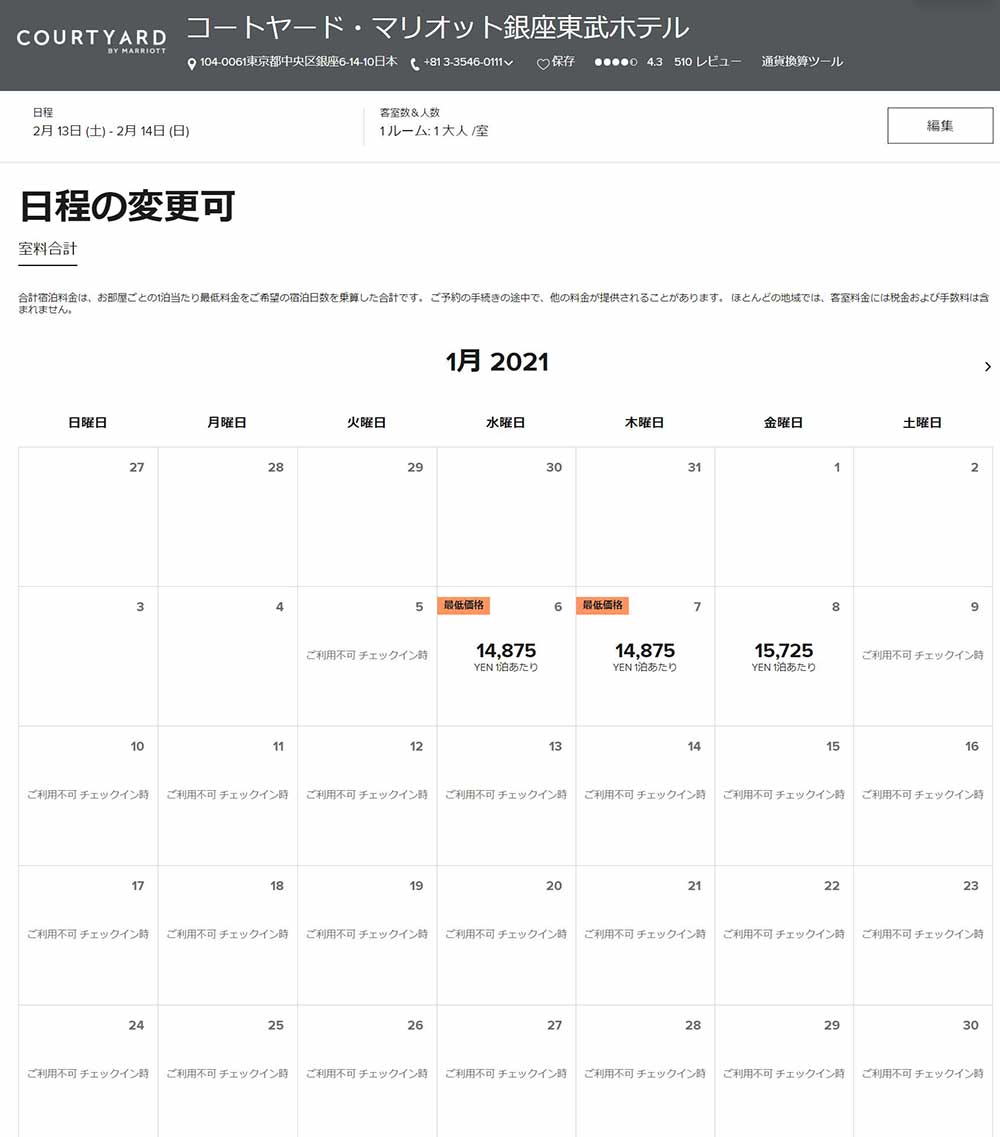Click the heart save icon
The width and height of the screenshot is (1000, 1137).
(542, 64)
